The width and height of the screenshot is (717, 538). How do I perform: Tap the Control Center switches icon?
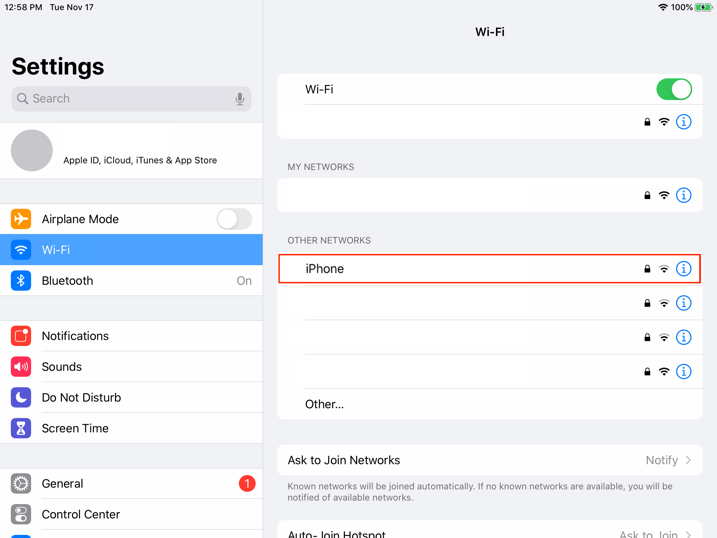[21, 514]
